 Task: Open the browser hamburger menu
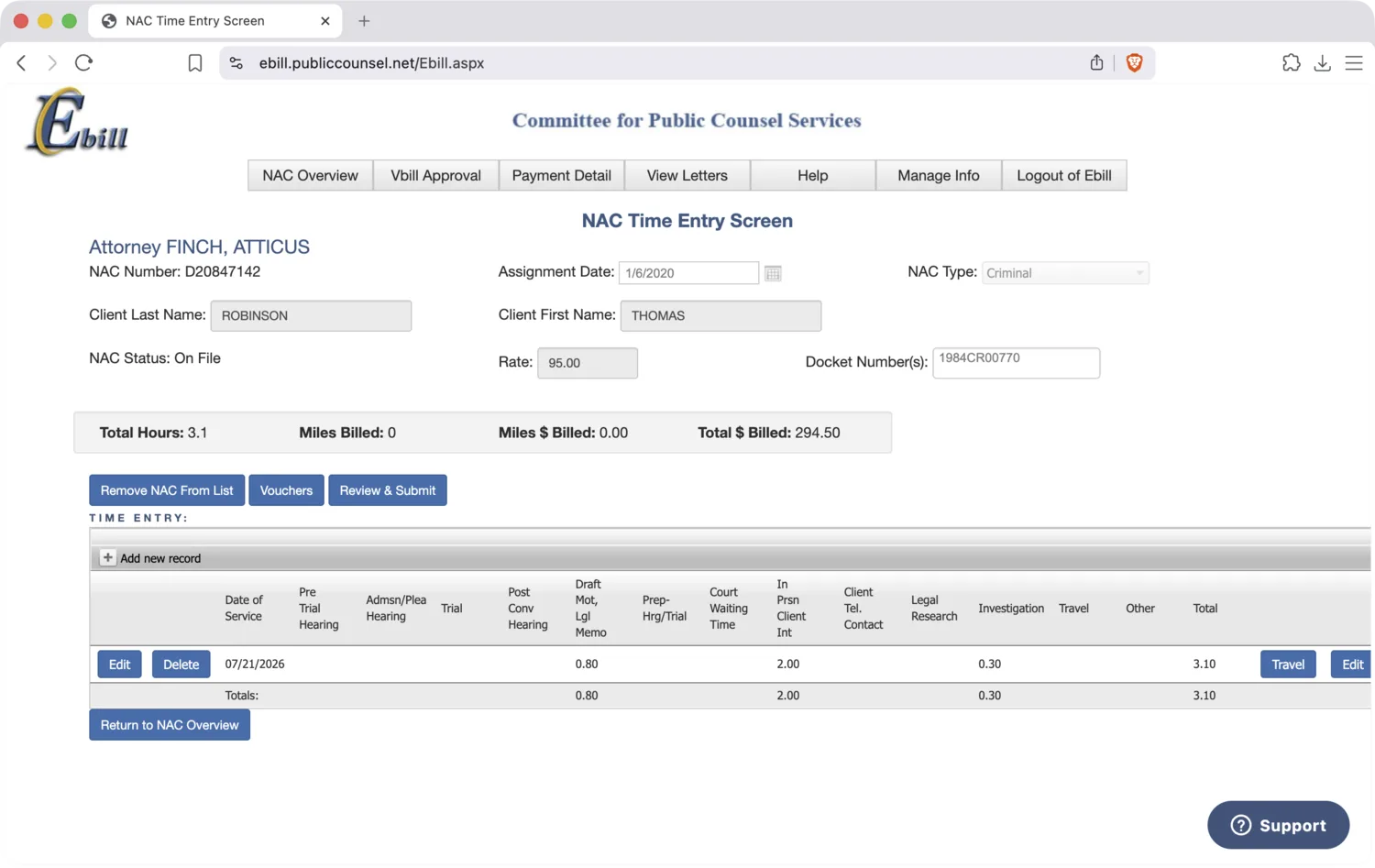pos(1354,62)
